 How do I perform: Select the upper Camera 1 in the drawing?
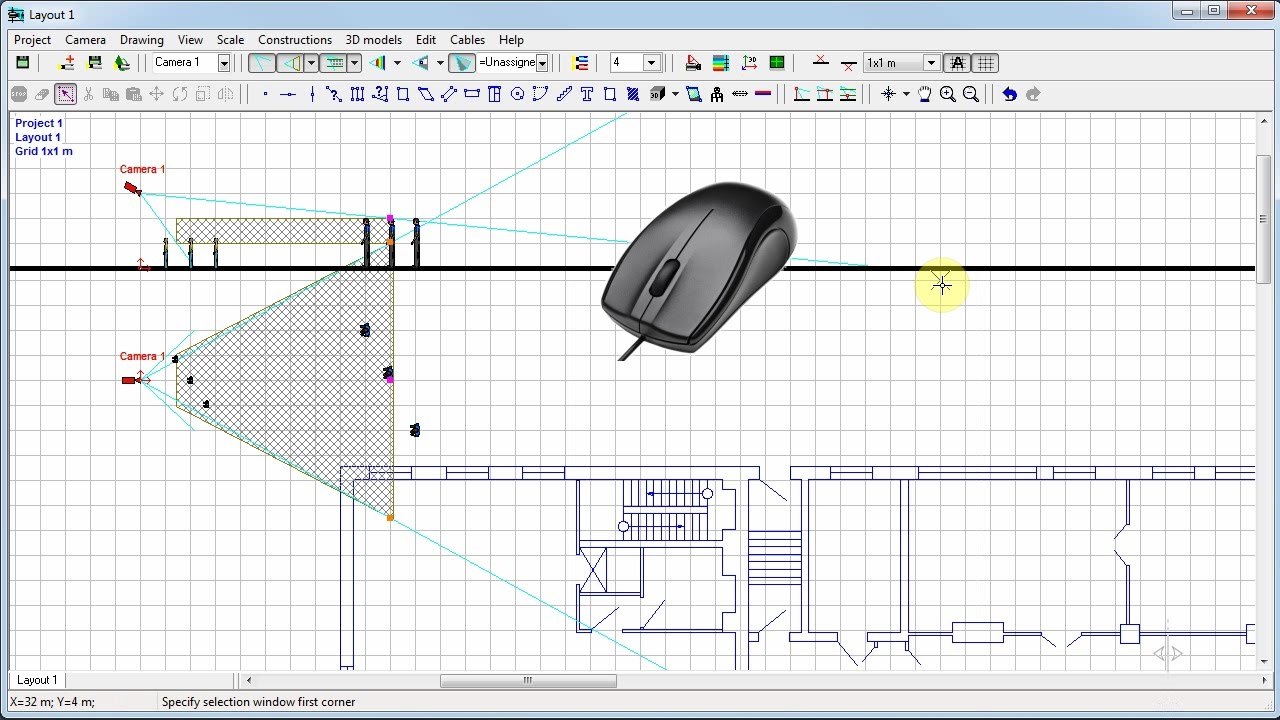tap(132, 188)
